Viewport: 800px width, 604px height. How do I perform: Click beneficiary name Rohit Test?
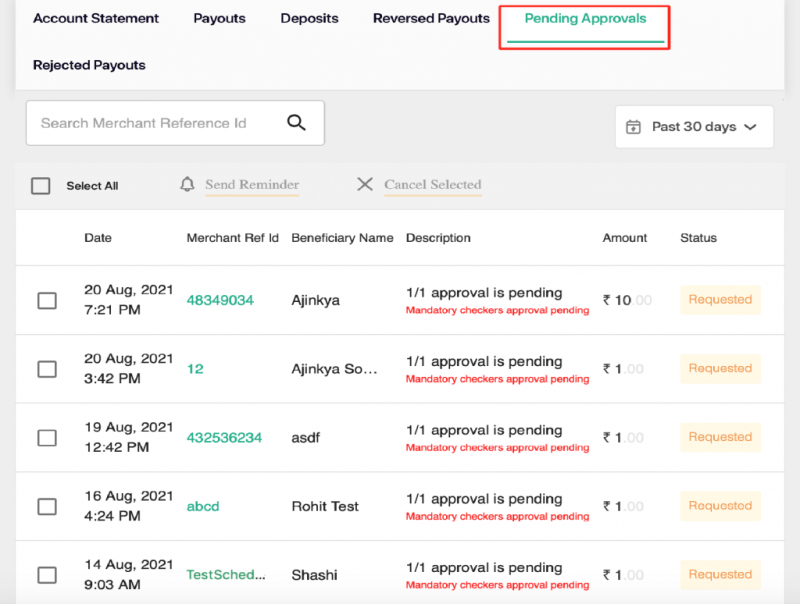[x=325, y=506]
